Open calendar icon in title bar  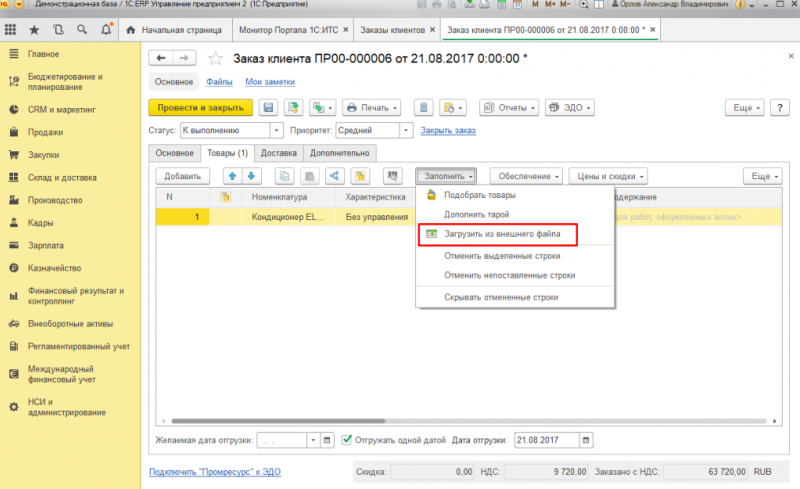[517, 4]
